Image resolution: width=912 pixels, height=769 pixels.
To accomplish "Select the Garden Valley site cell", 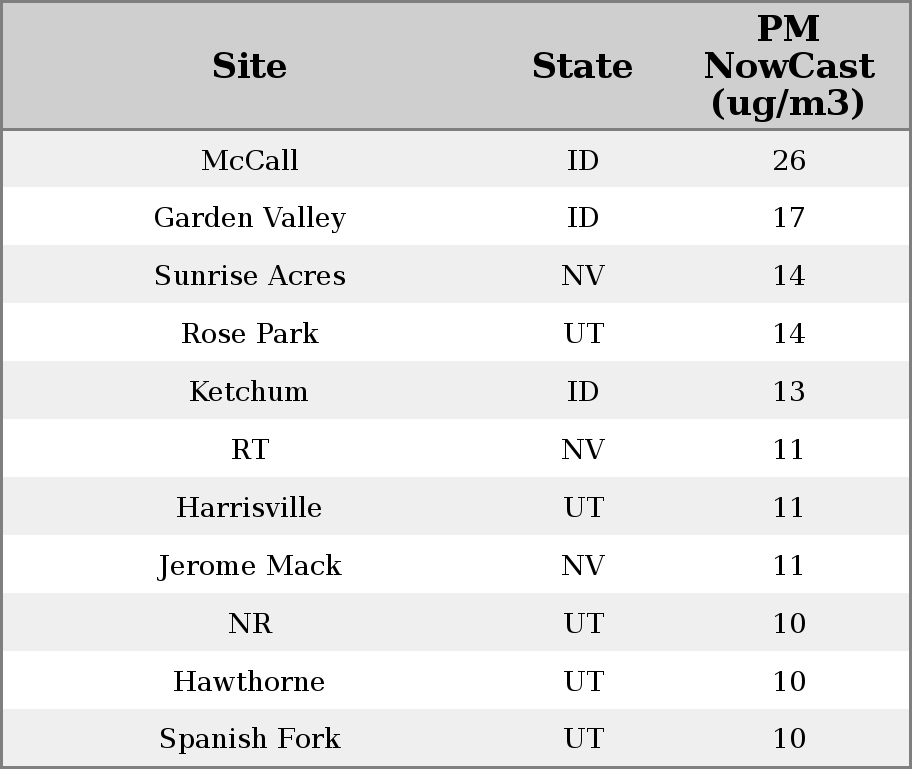I will 249,218.
